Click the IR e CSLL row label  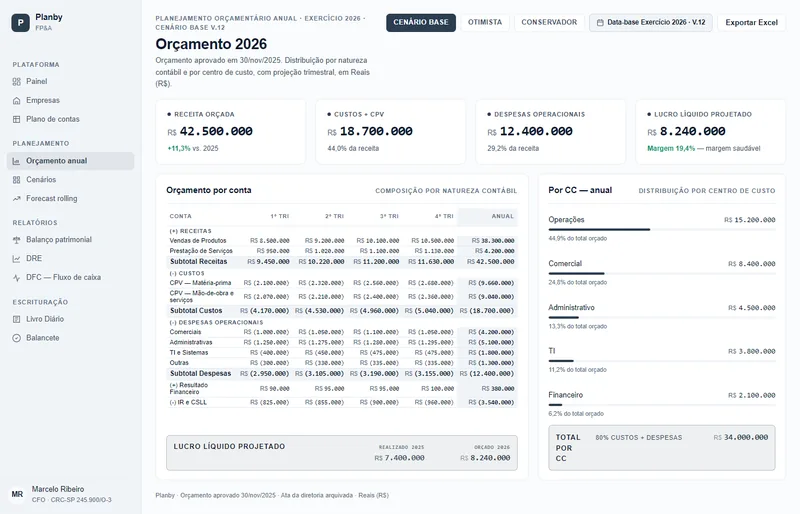[x=188, y=402]
